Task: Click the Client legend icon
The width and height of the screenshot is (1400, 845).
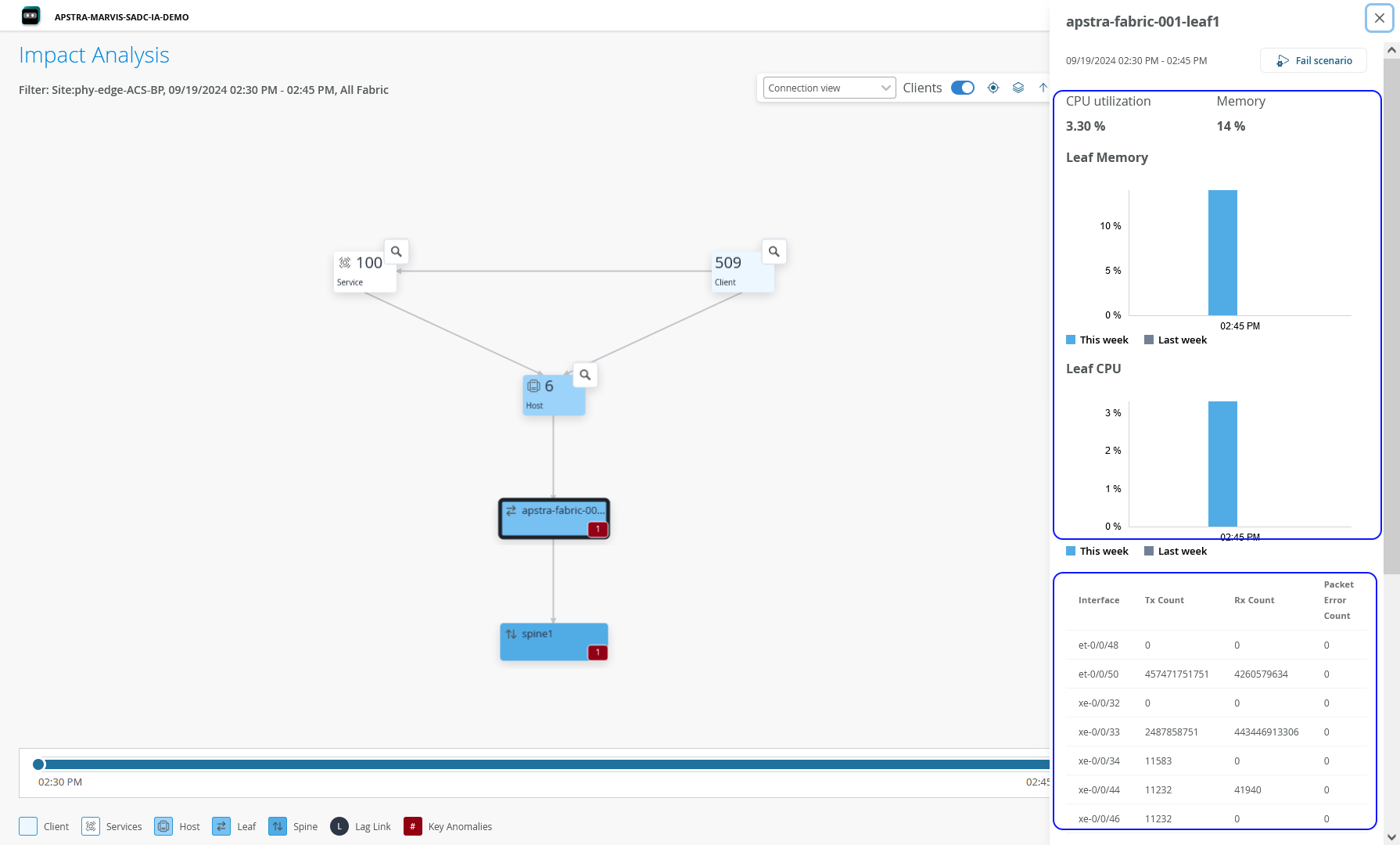Action: [x=28, y=826]
